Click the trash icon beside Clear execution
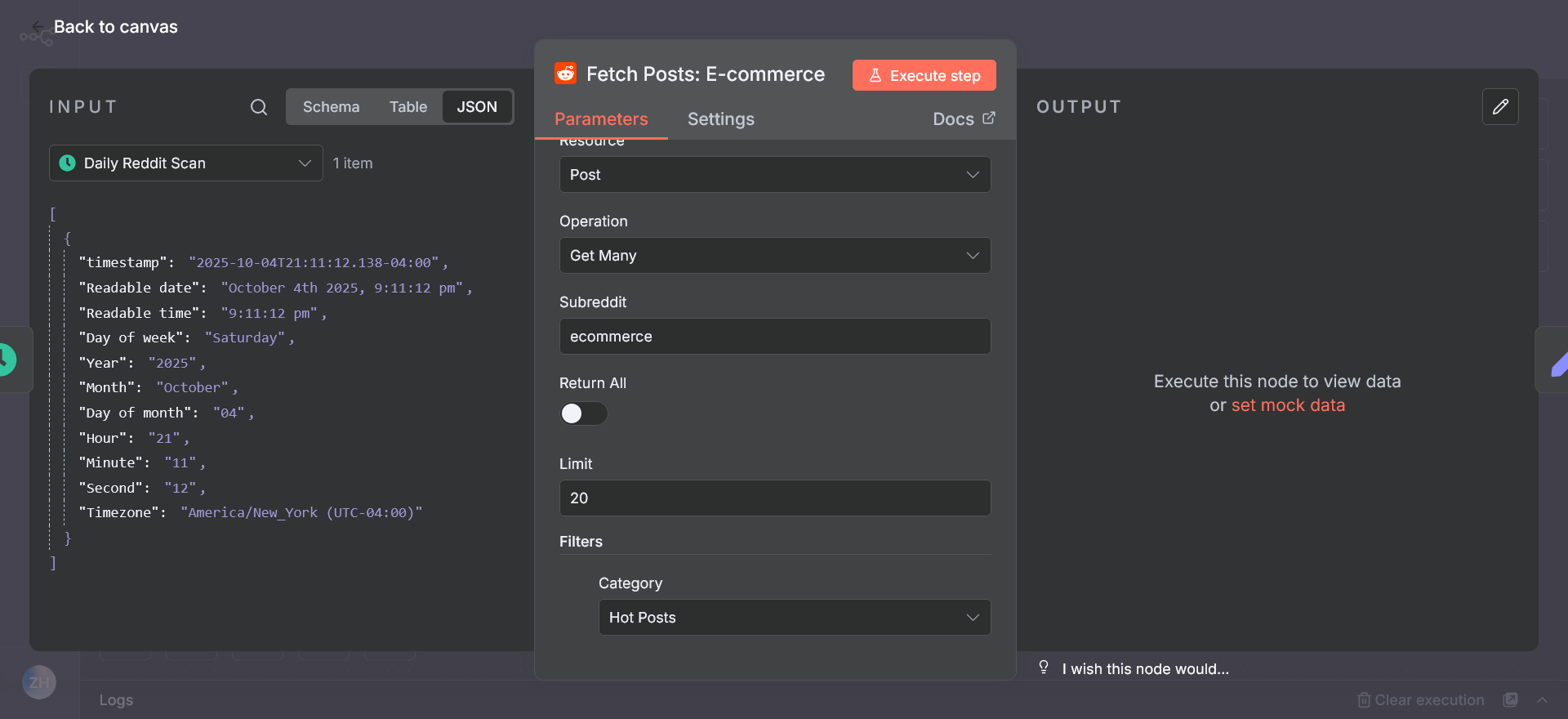Screen dimensions: 1568x719 coord(1364,700)
